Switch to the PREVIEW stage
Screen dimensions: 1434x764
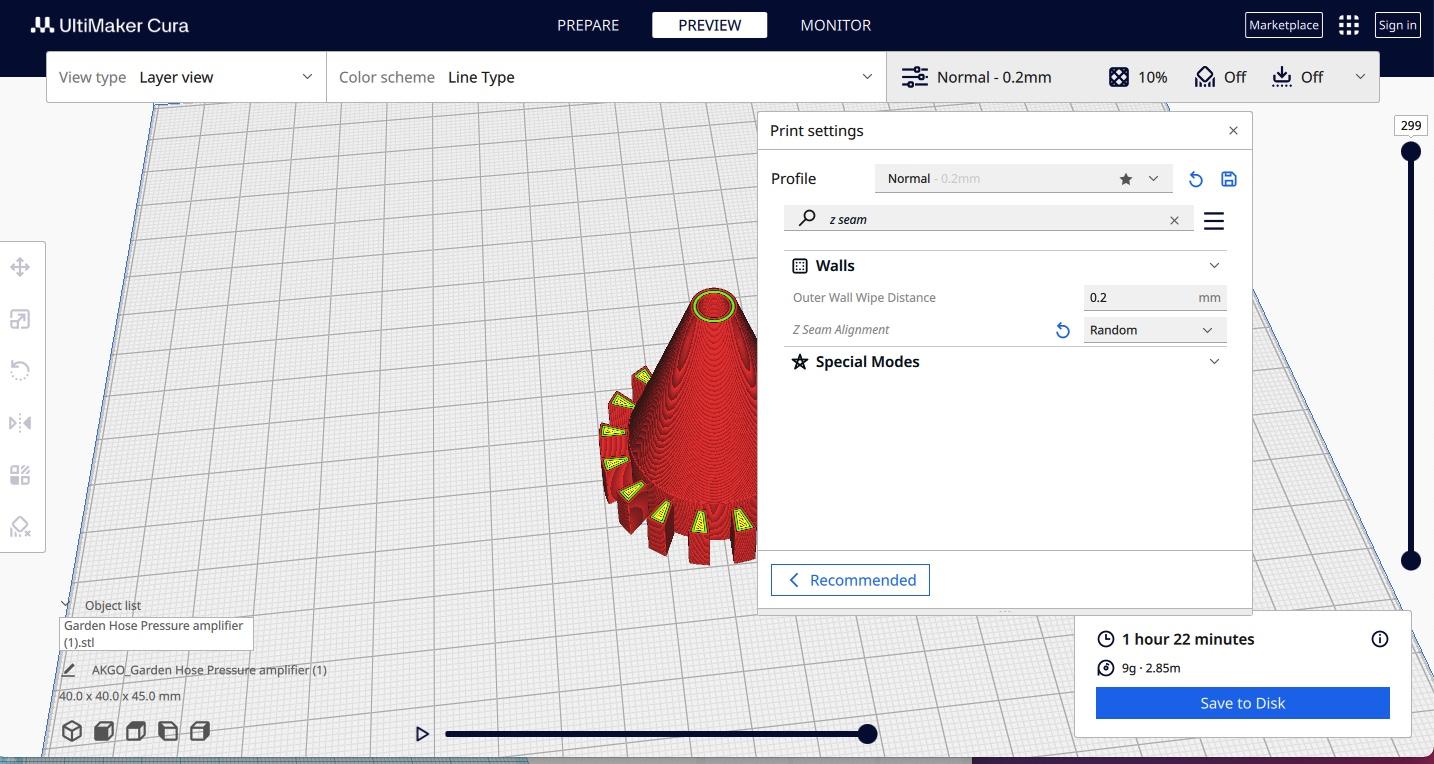710,25
